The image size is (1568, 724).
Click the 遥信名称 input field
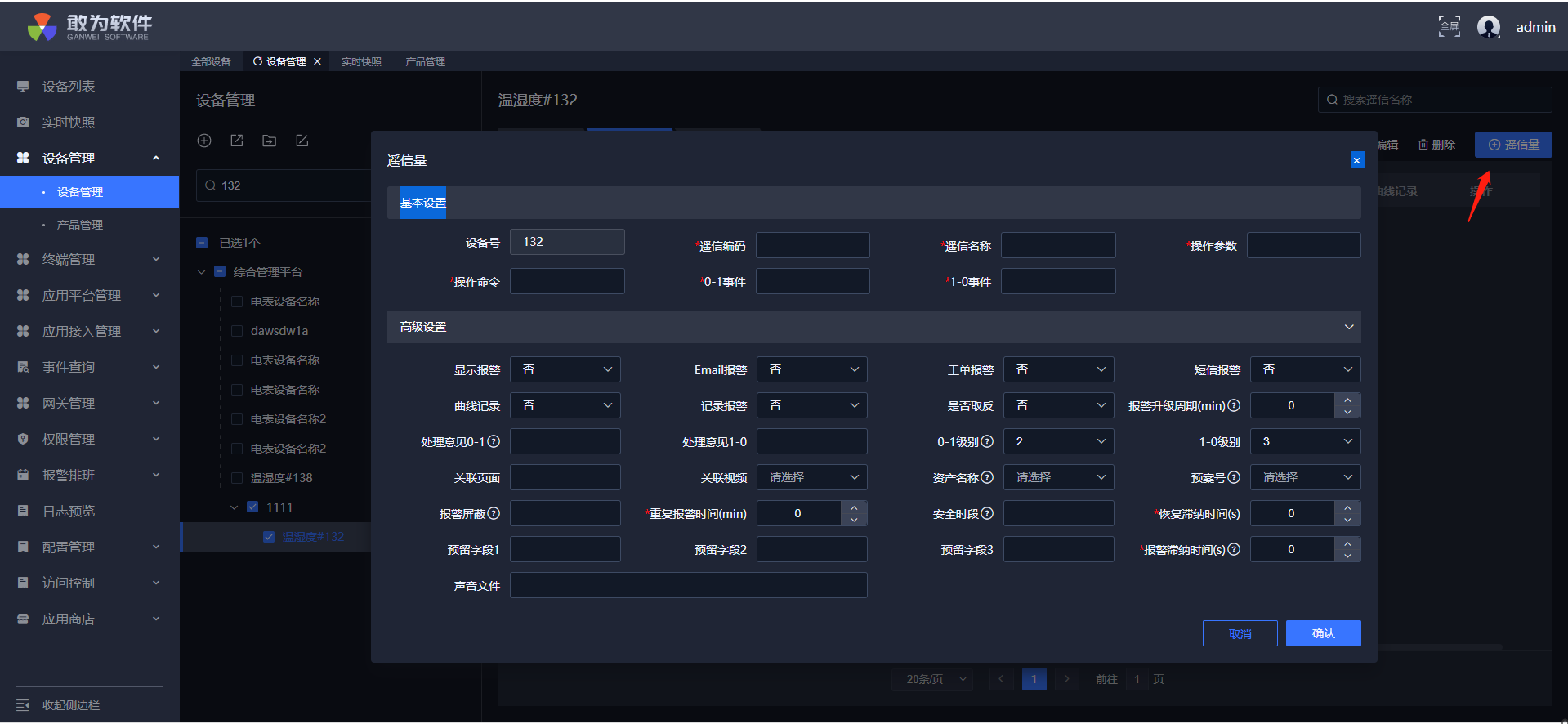tap(1058, 245)
